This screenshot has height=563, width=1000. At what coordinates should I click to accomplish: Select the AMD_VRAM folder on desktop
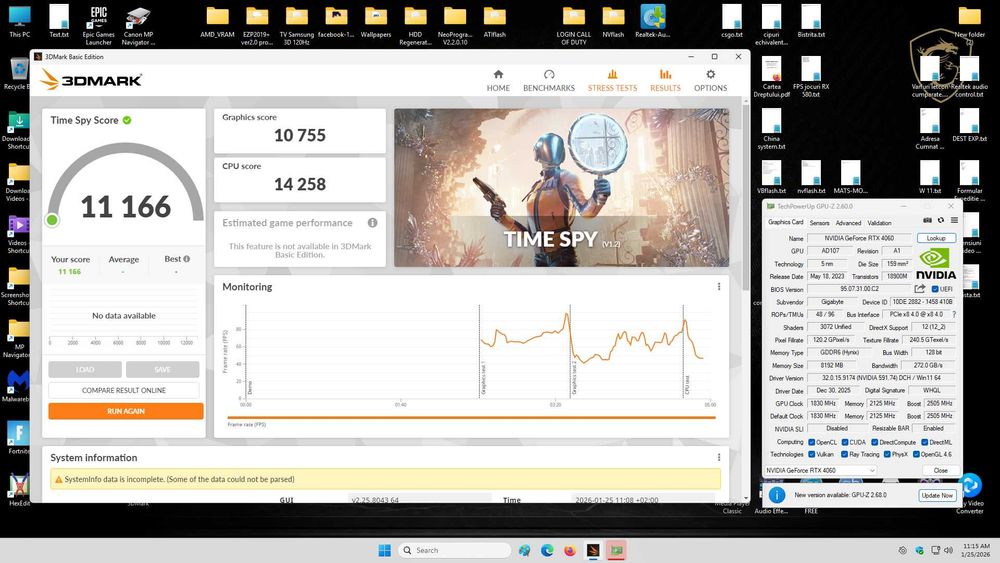tap(217, 22)
